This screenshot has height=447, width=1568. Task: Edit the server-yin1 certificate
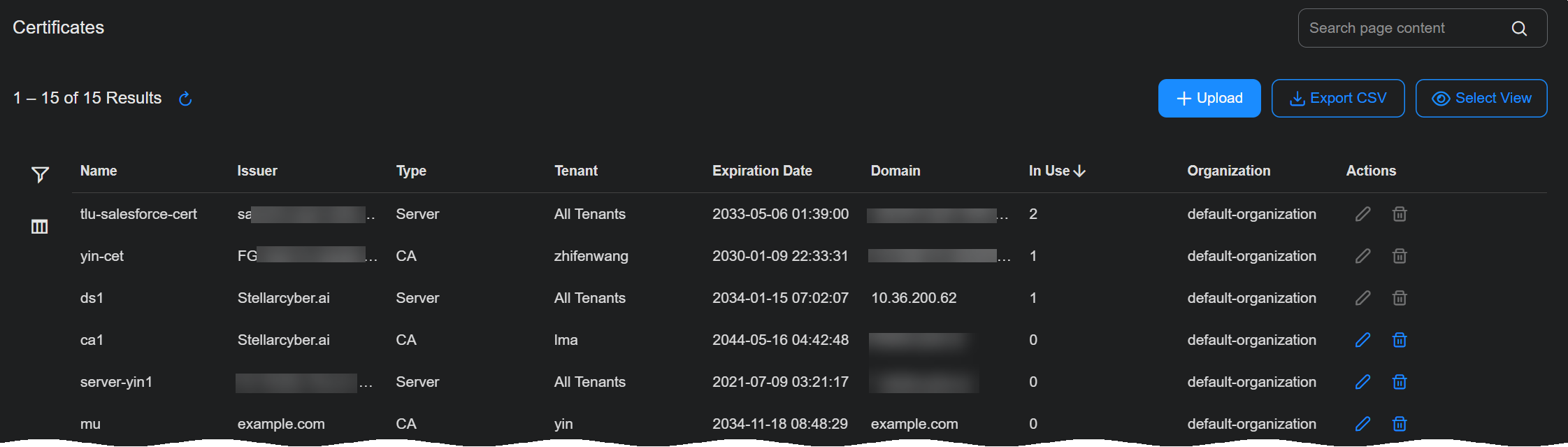(1362, 382)
